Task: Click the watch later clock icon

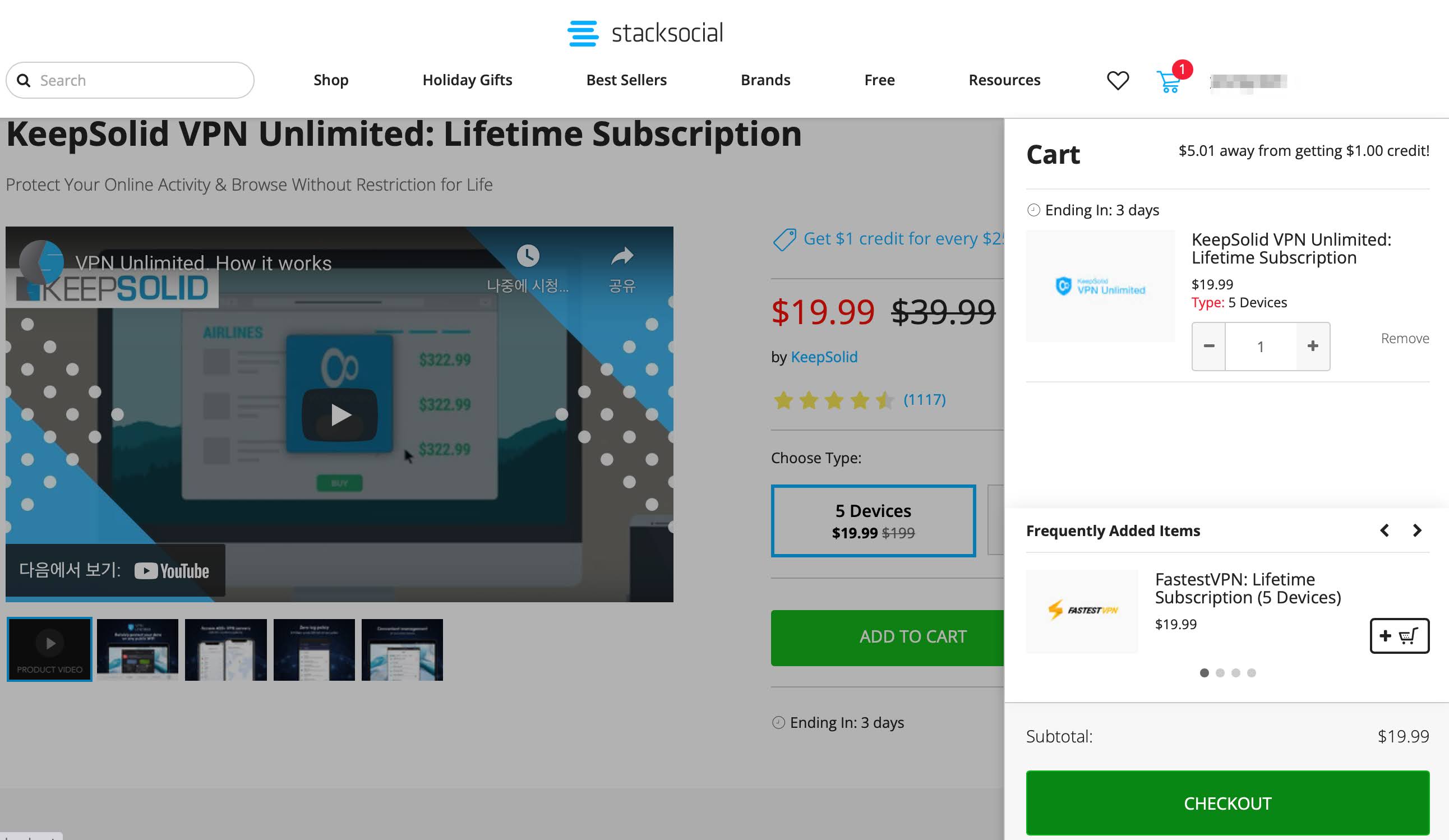Action: pos(528,255)
